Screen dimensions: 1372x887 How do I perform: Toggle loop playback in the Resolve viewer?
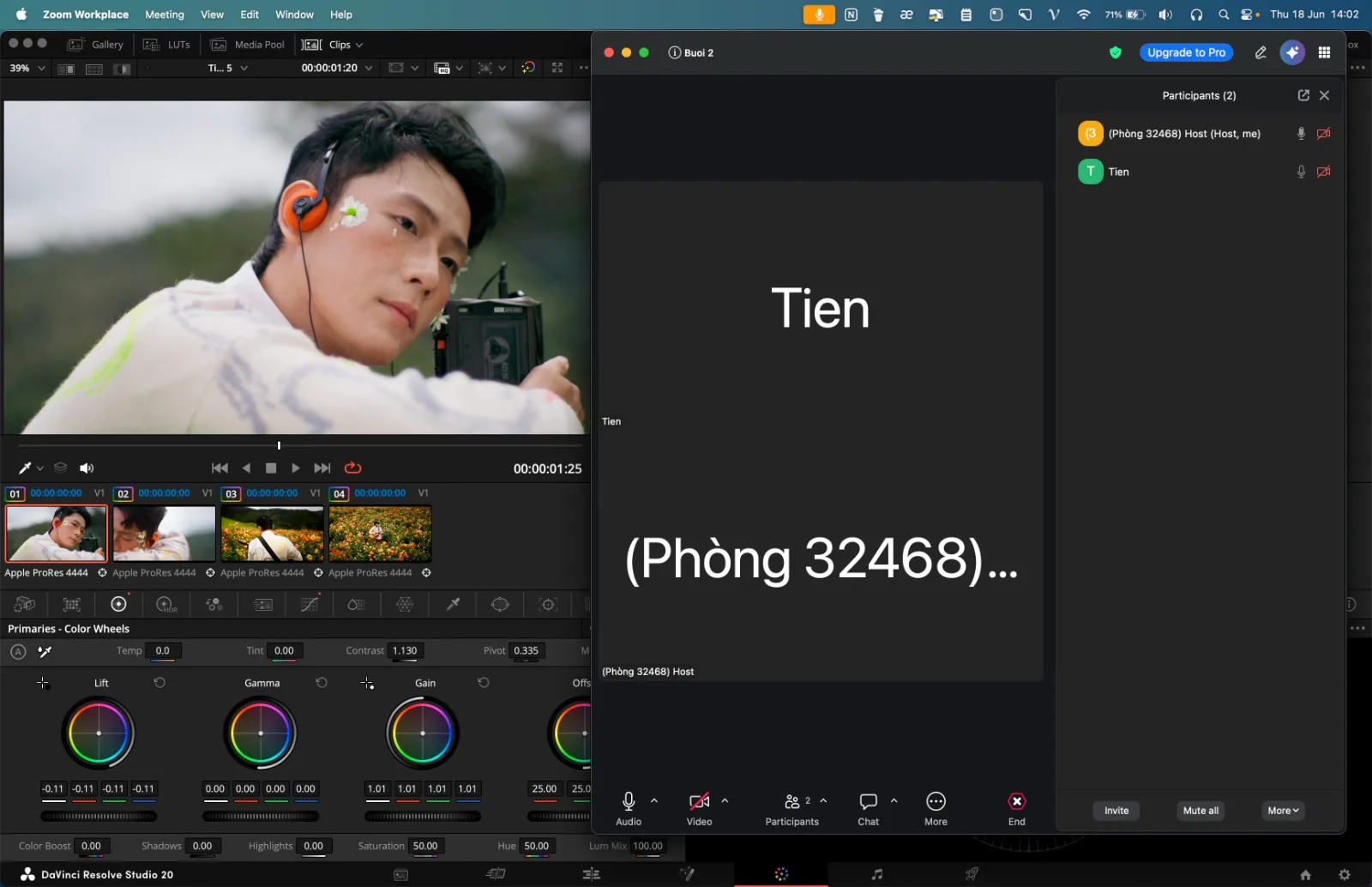[x=352, y=468]
